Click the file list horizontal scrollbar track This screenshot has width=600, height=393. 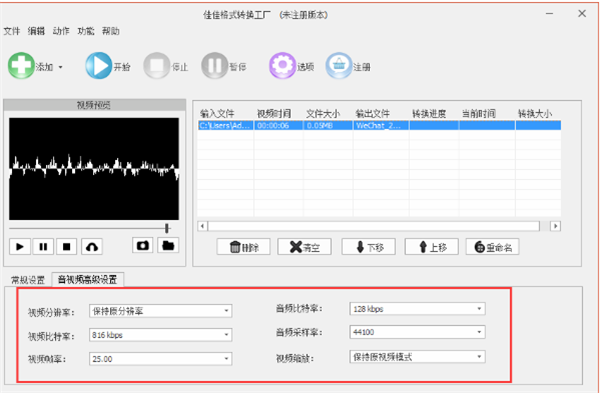tap(374, 226)
